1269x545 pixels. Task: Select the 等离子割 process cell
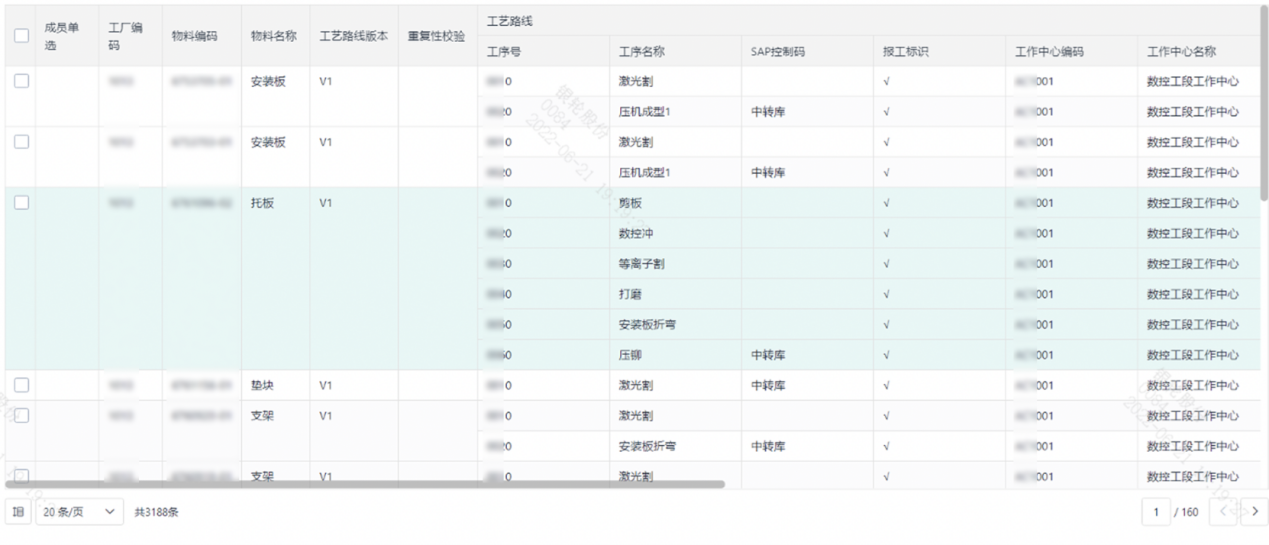tap(641, 264)
